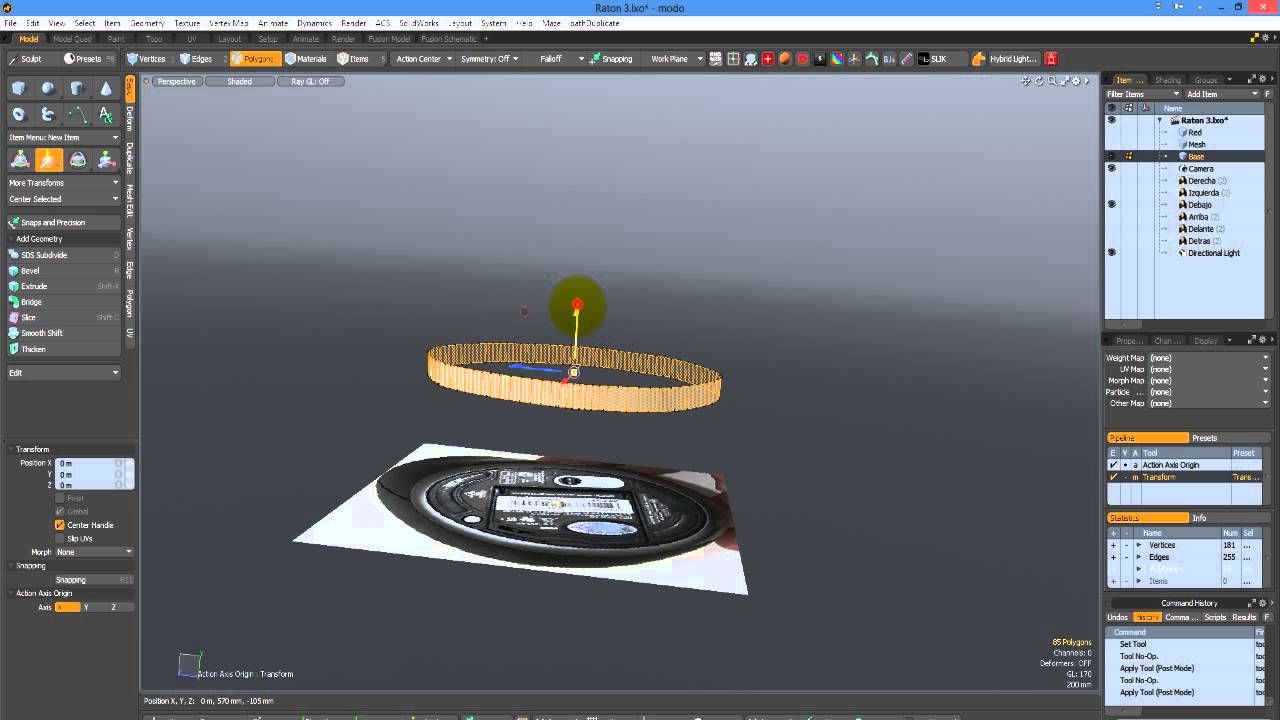Toggle visibility of the Base mesh
Viewport: 1280px width, 720px height.
pyautogui.click(x=1111, y=156)
